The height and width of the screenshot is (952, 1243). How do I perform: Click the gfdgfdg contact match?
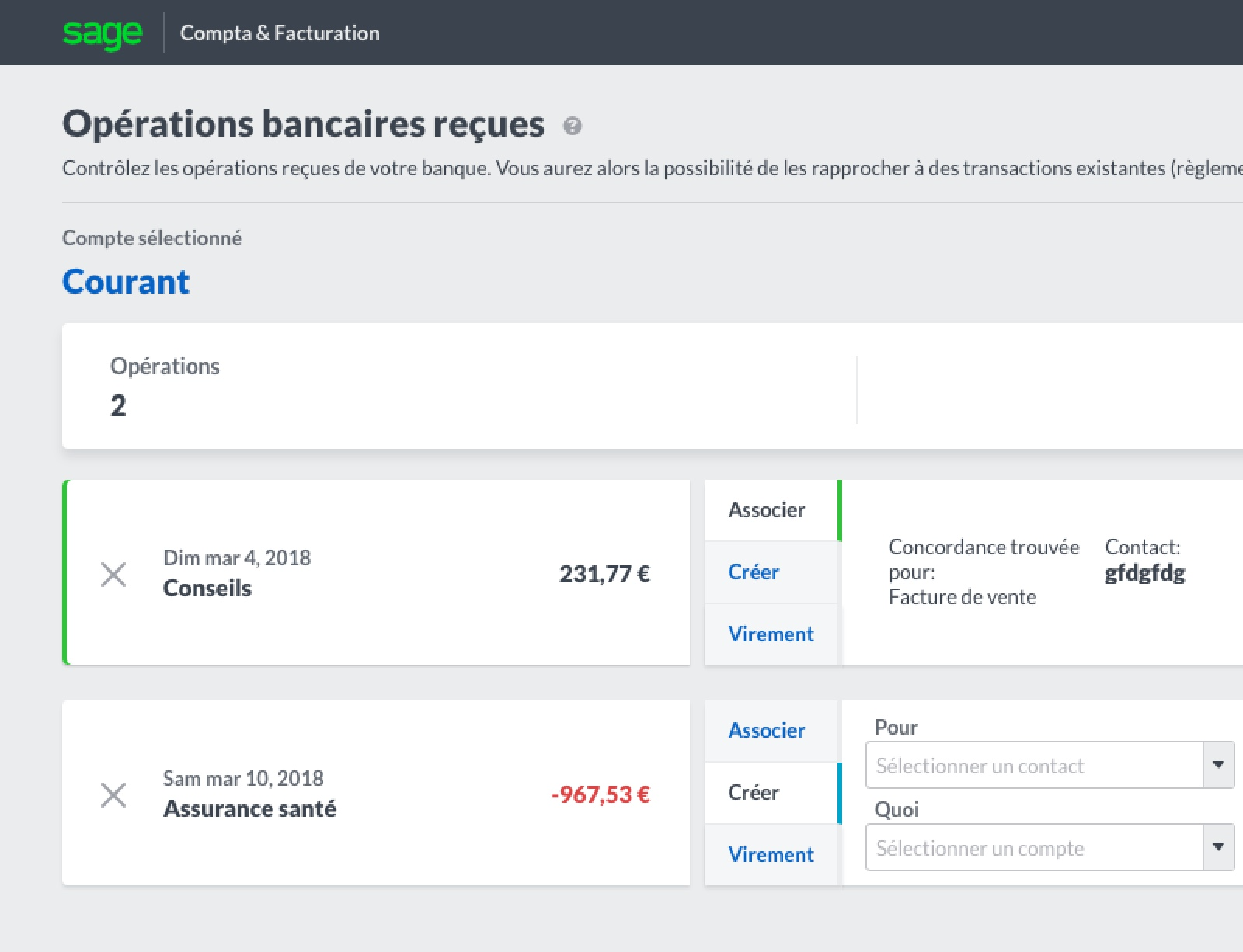click(1144, 574)
